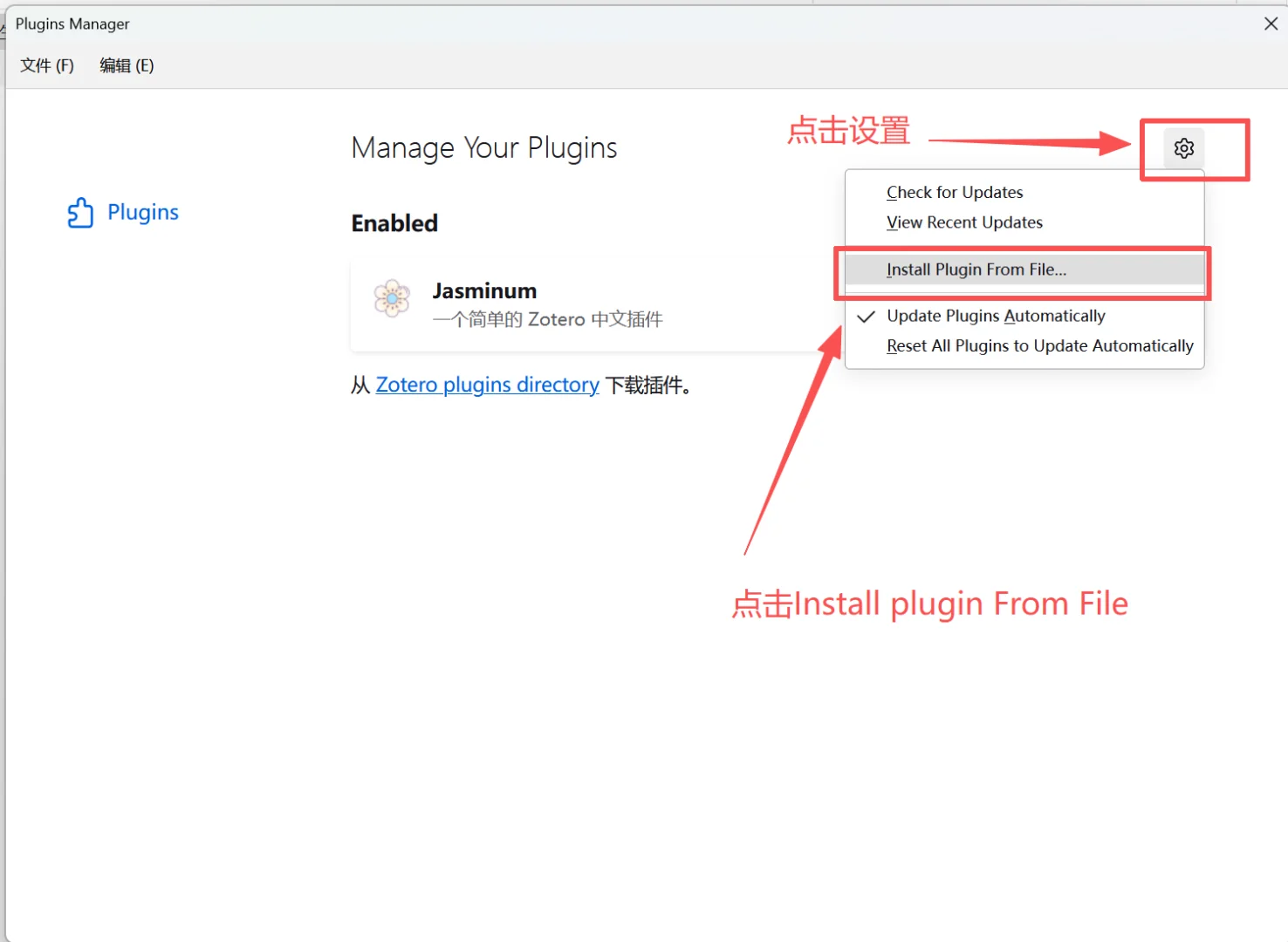
Task: Open Zotero plugins directory link
Action: tap(487, 385)
